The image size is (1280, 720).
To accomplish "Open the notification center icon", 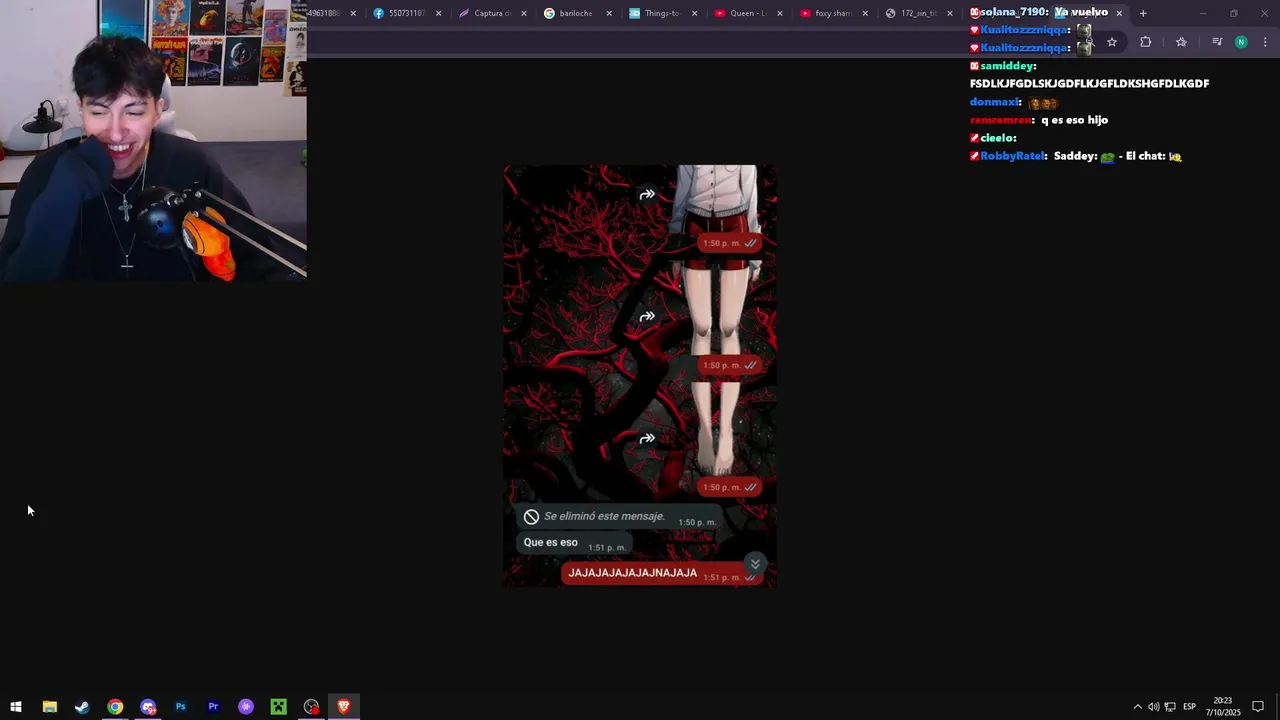I will coord(1258,707).
